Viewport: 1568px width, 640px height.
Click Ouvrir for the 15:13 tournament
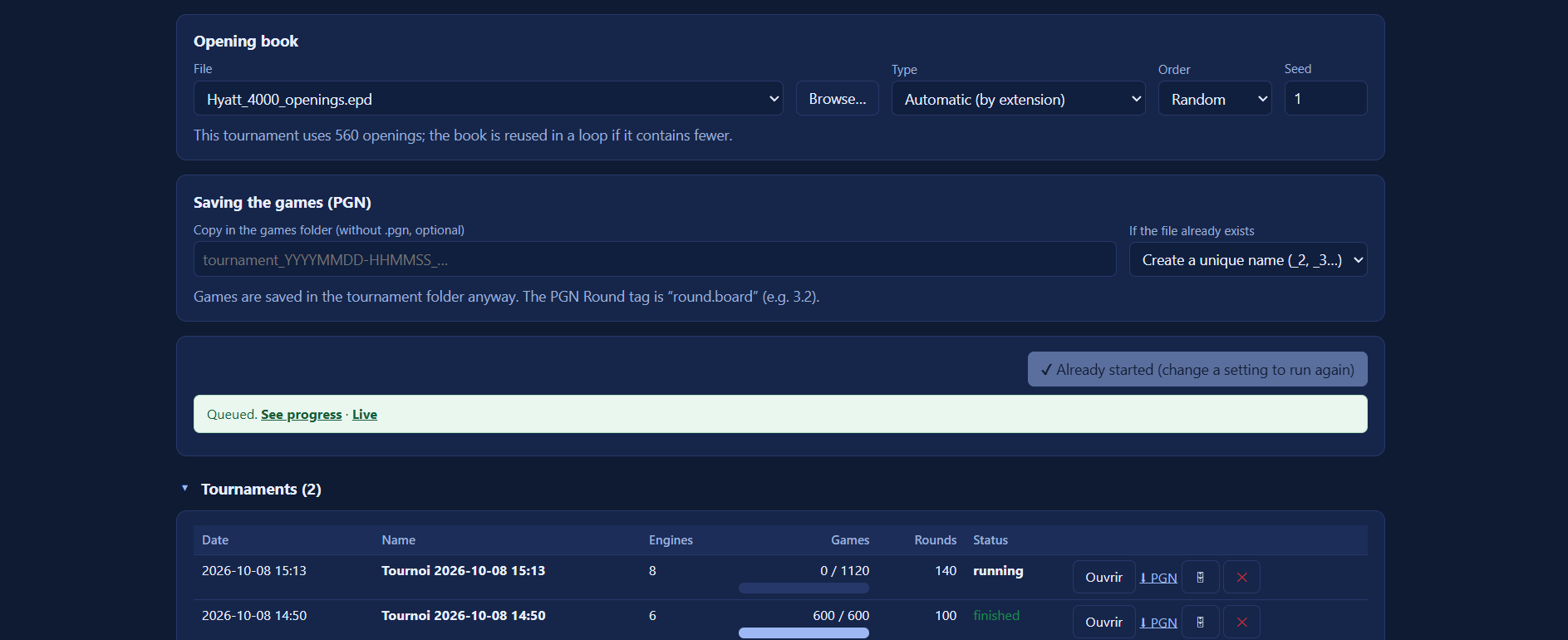click(x=1103, y=577)
